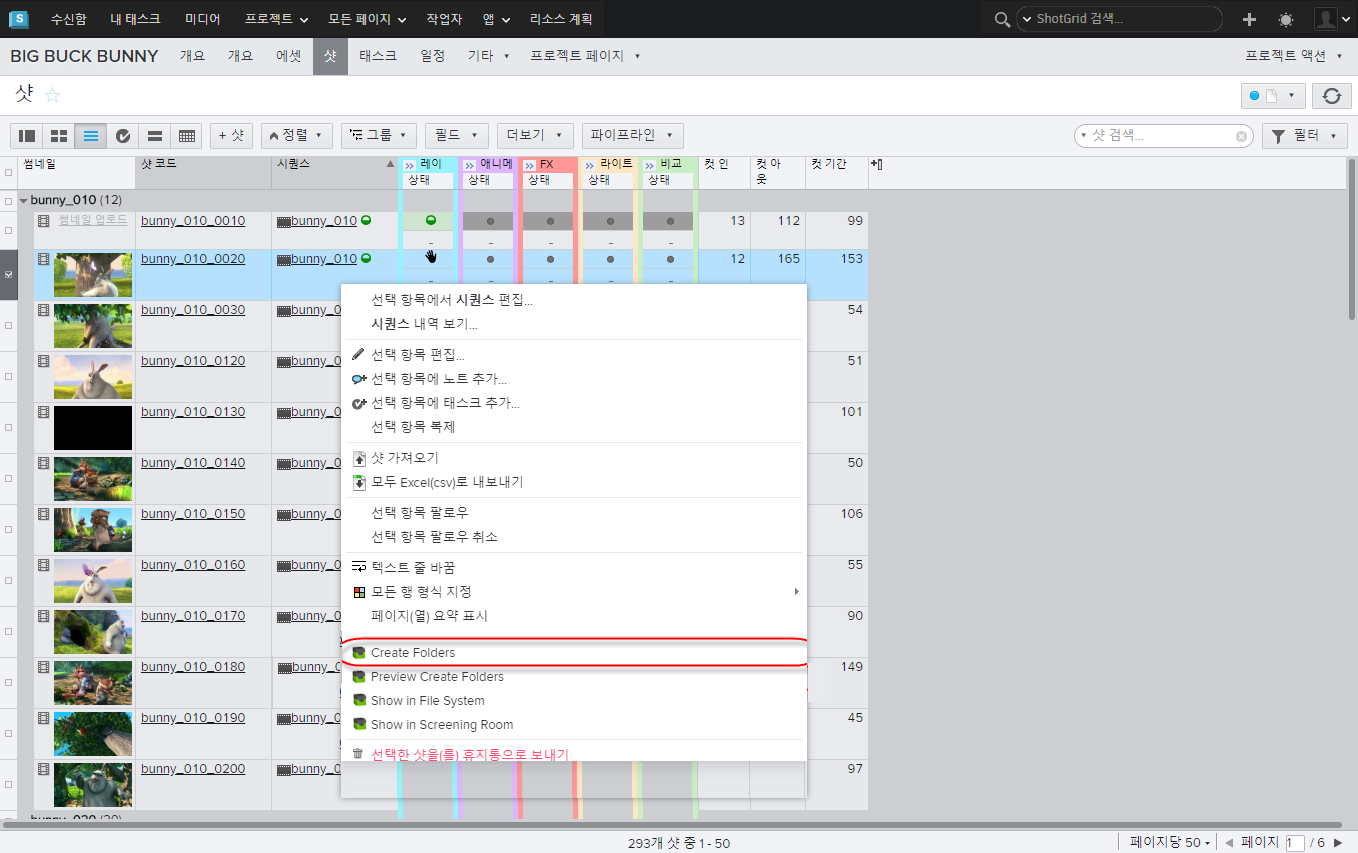The image size is (1358, 853).
Task: Click the vertical scrollbar on right
Action: (1352, 240)
